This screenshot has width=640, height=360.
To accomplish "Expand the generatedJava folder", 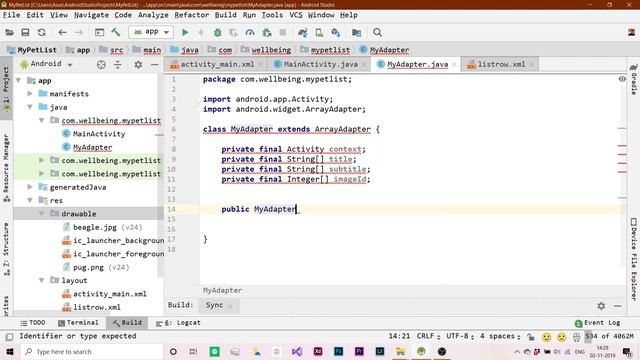I will pyautogui.click(x=30, y=187).
